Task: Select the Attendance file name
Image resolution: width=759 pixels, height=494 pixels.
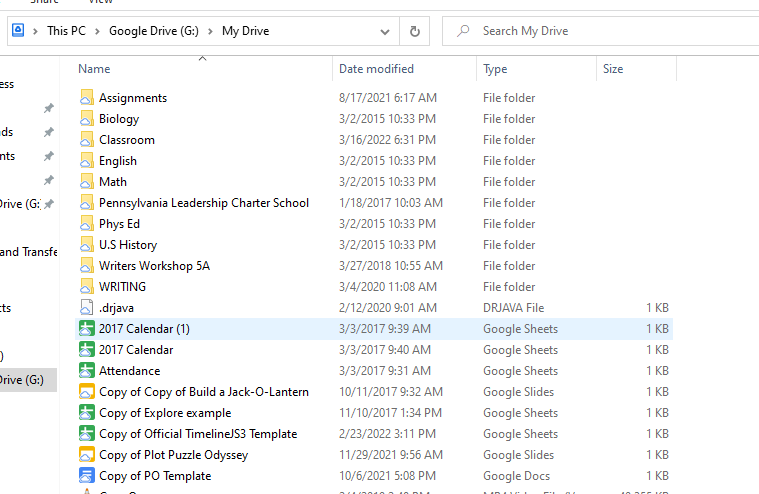Action: pos(130,371)
